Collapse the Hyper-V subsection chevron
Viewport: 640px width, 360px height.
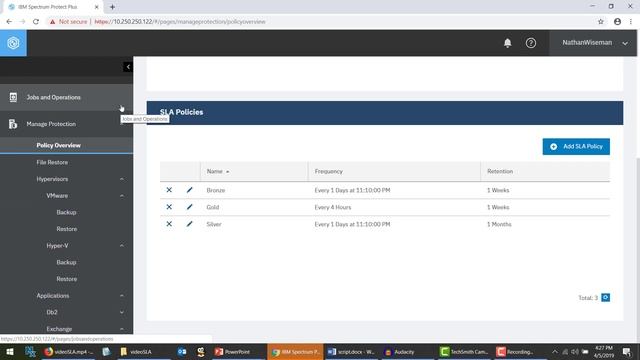pyautogui.click(x=122, y=246)
